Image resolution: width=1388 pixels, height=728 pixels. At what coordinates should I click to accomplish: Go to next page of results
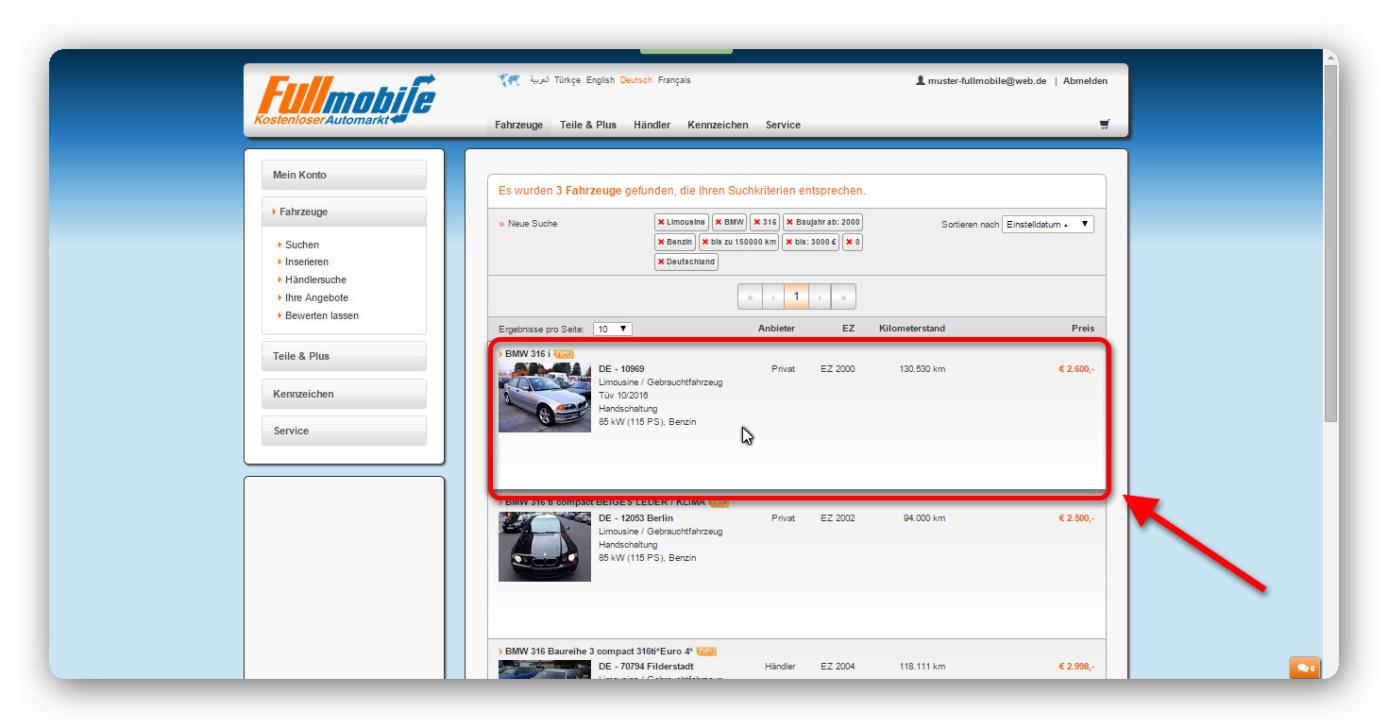point(821,297)
